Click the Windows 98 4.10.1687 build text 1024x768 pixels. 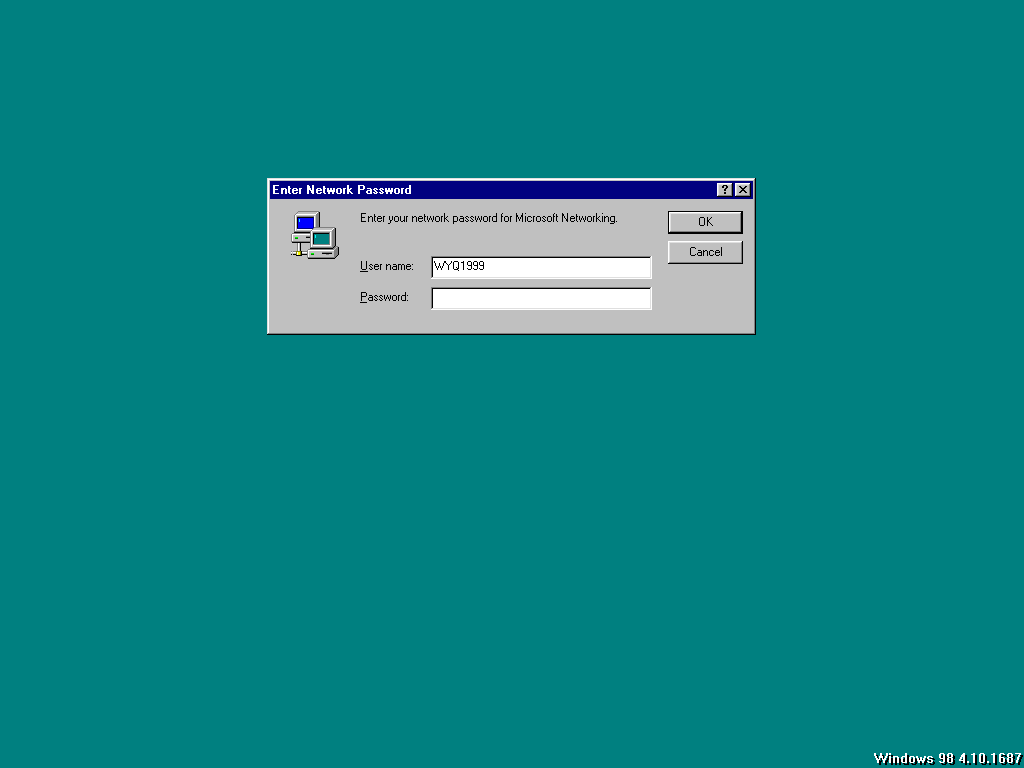[948, 758]
